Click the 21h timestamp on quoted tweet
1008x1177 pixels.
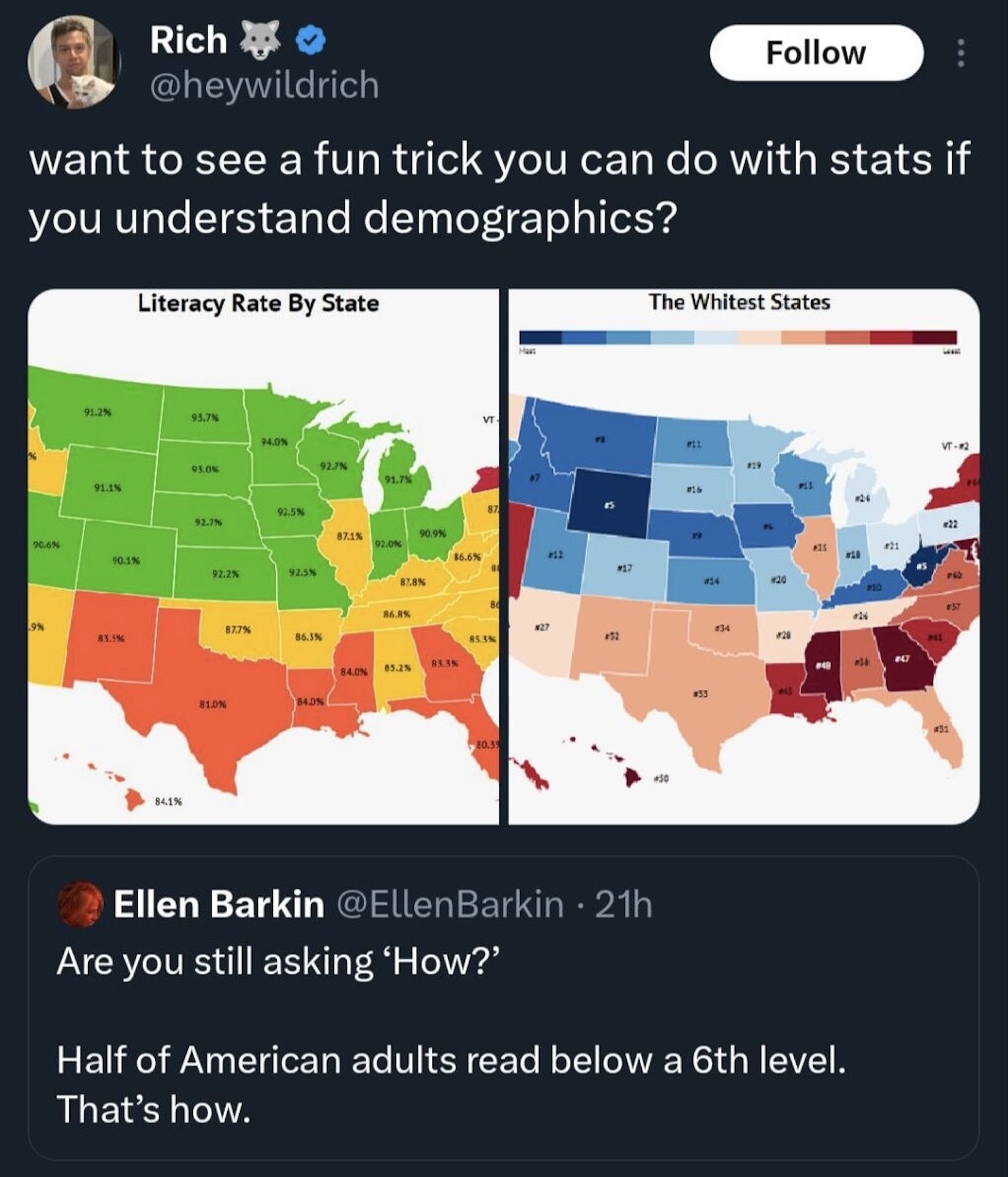tap(624, 904)
